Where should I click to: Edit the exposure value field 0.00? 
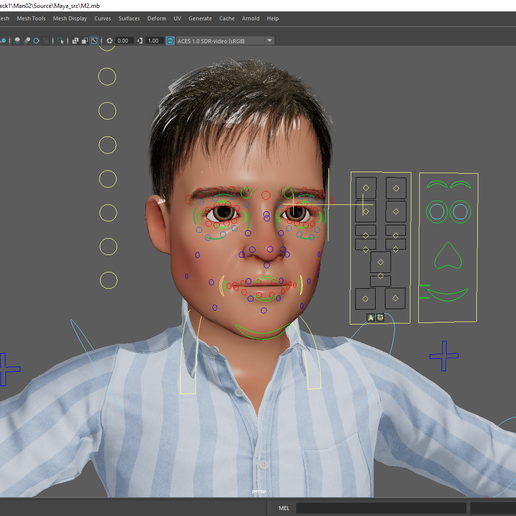124,41
